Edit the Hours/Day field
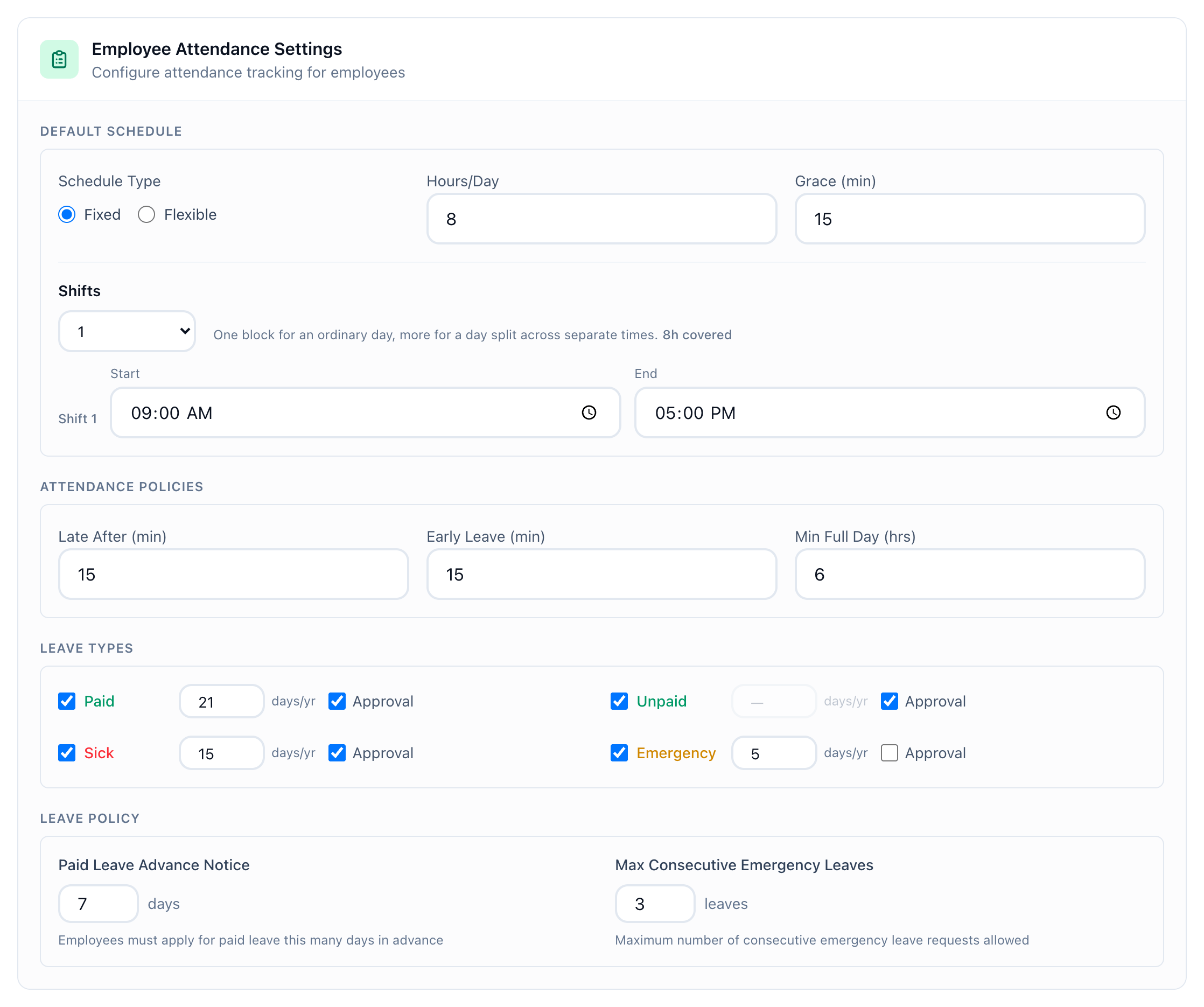Screen dimensions: 1204x1007 tap(601, 219)
